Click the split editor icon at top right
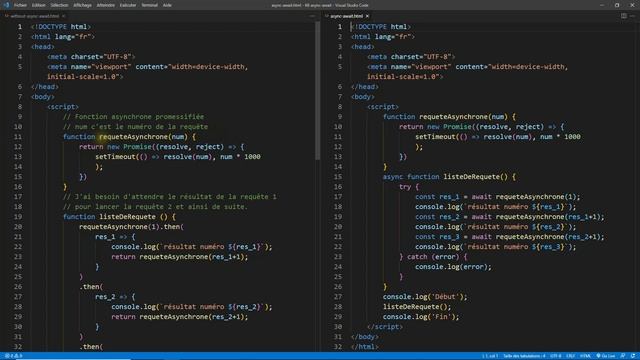 click(624, 16)
